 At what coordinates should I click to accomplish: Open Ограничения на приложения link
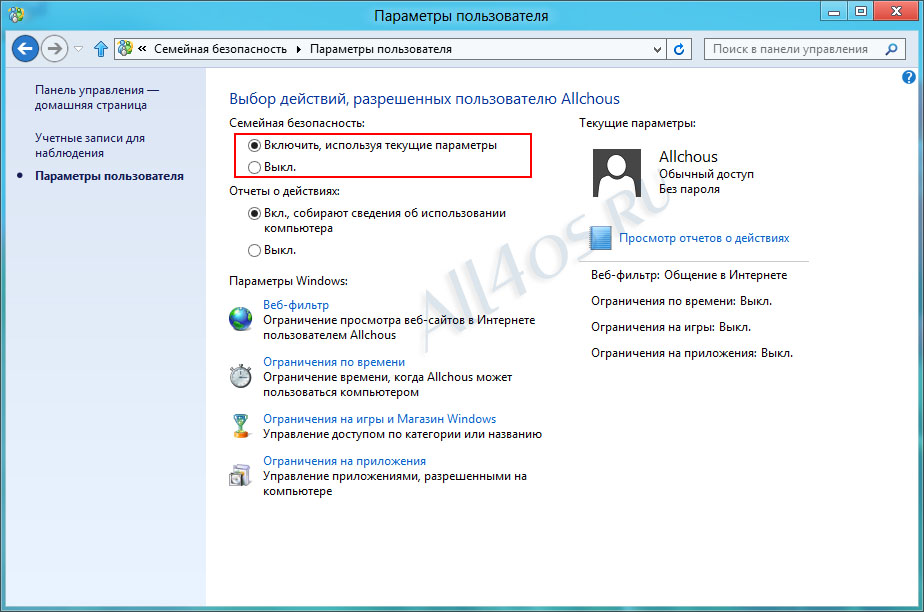(x=344, y=461)
